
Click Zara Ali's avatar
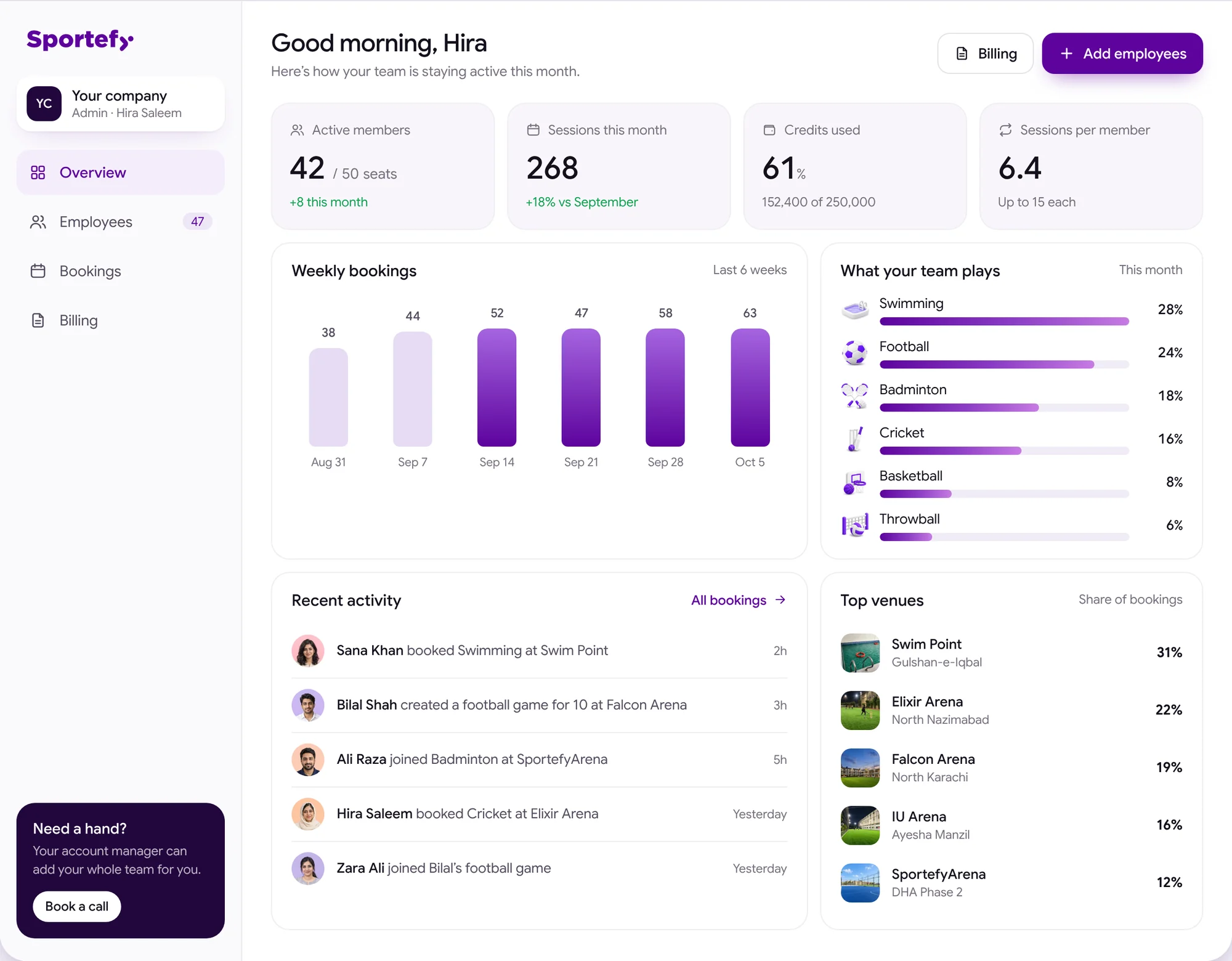coord(308,869)
